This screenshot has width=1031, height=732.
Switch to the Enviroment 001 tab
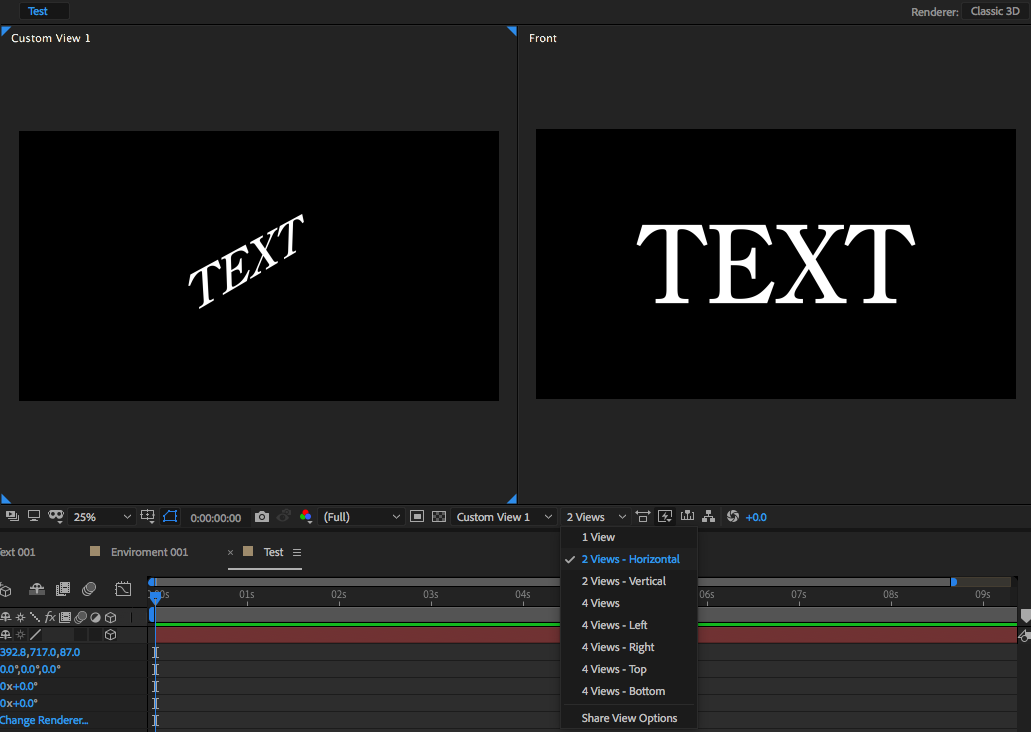pos(149,552)
